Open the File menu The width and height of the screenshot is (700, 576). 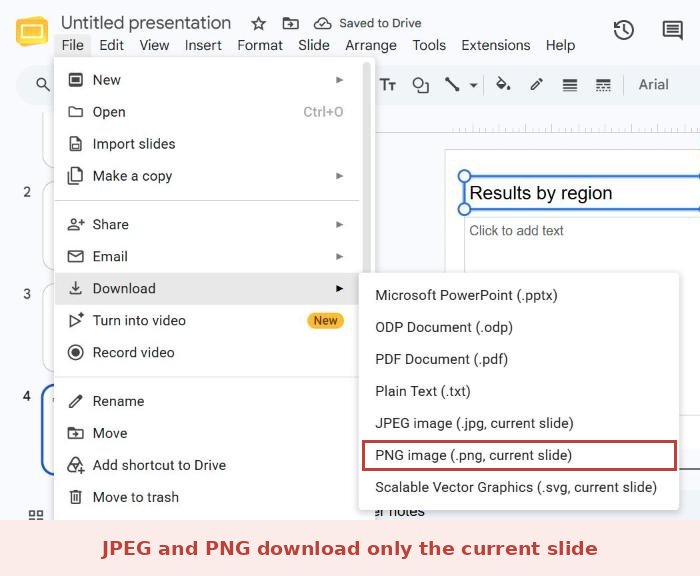72,45
